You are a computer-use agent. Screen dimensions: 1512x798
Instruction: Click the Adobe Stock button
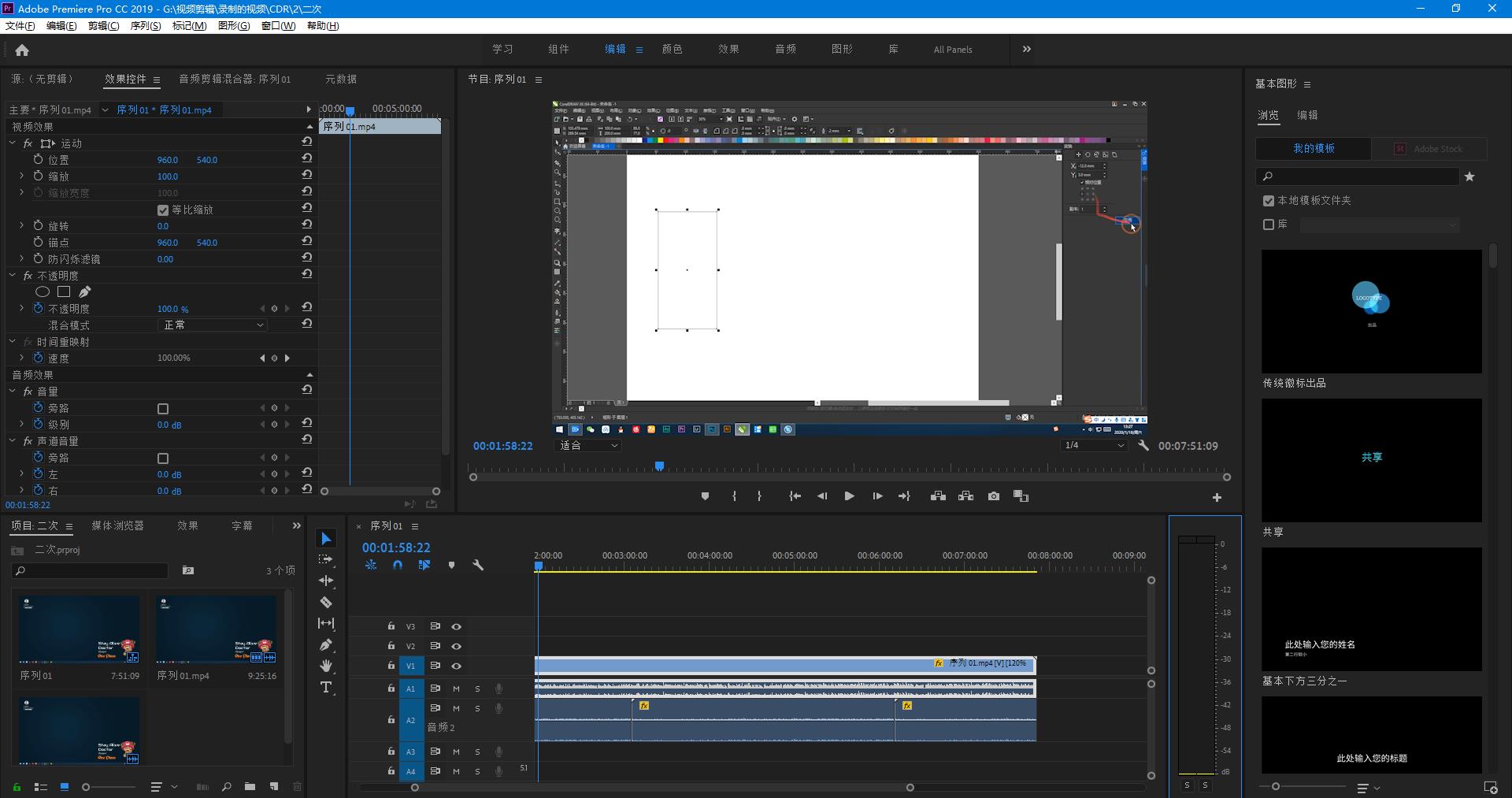(x=1429, y=148)
